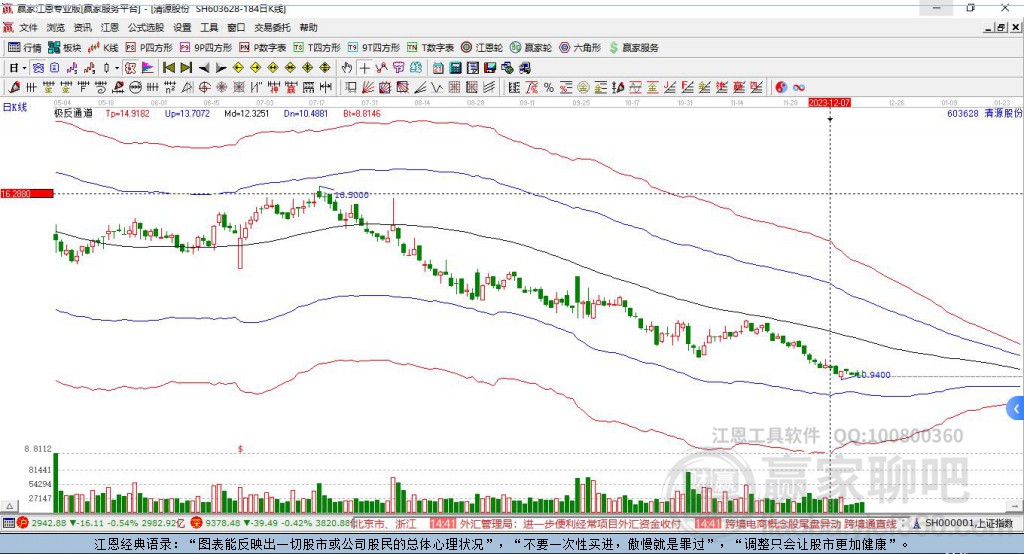The height and width of the screenshot is (554, 1024).
Task: Open the 工具 menu
Action: pyautogui.click(x=209, y=27)
